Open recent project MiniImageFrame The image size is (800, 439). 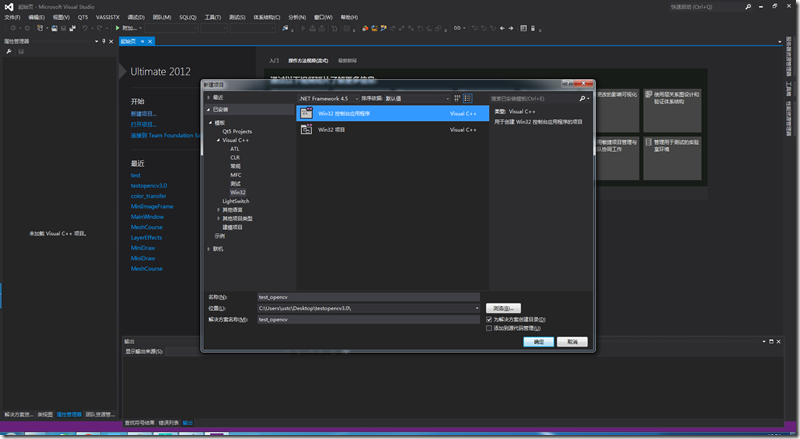click(x=152, y=206)
